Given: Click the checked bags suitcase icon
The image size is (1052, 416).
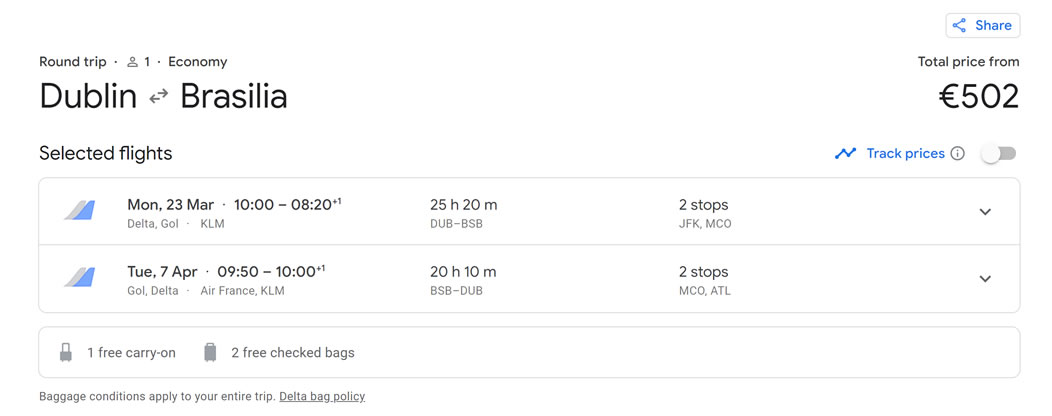Looking at the screenshot, I should [210, 353].
